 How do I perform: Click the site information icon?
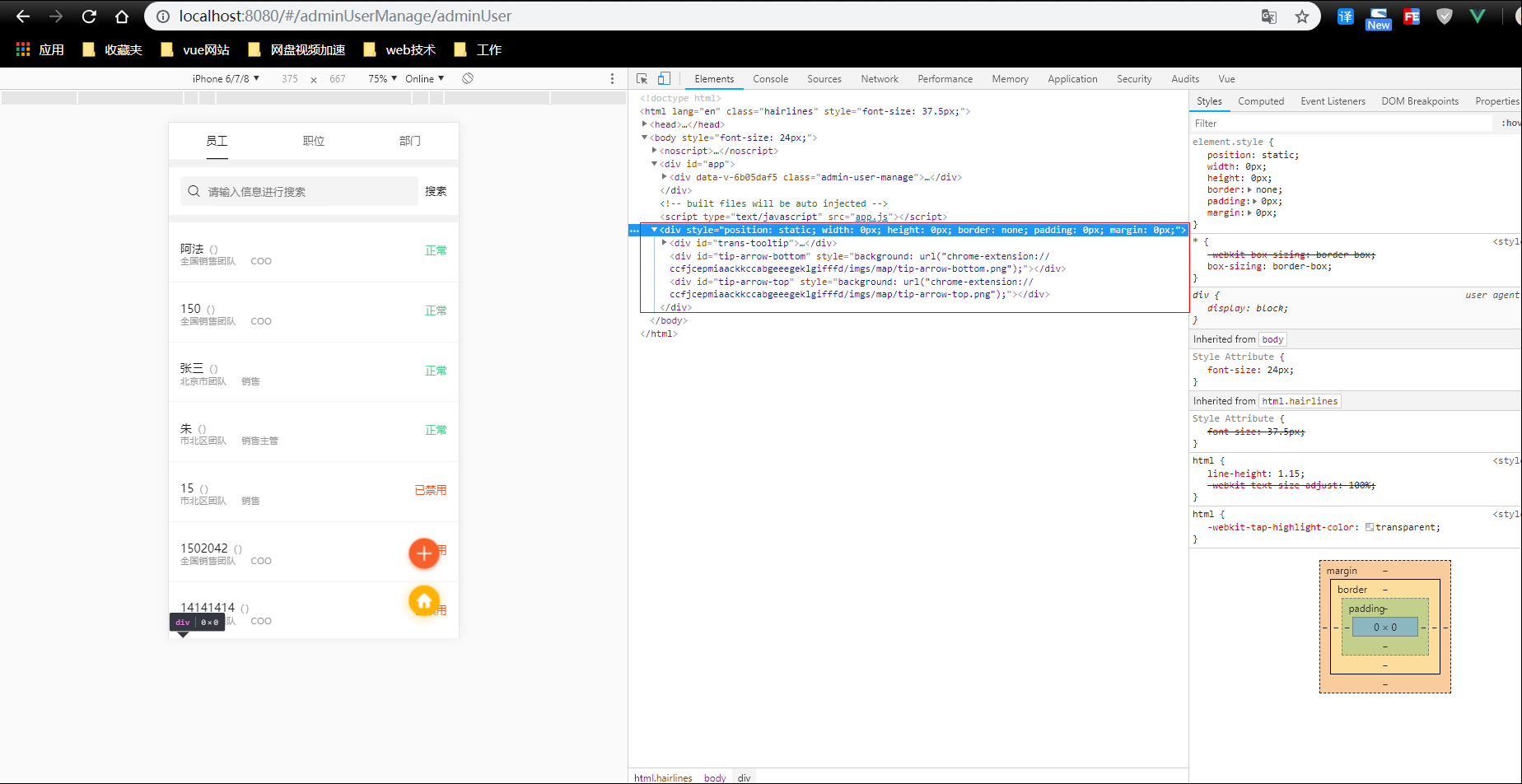163,16
